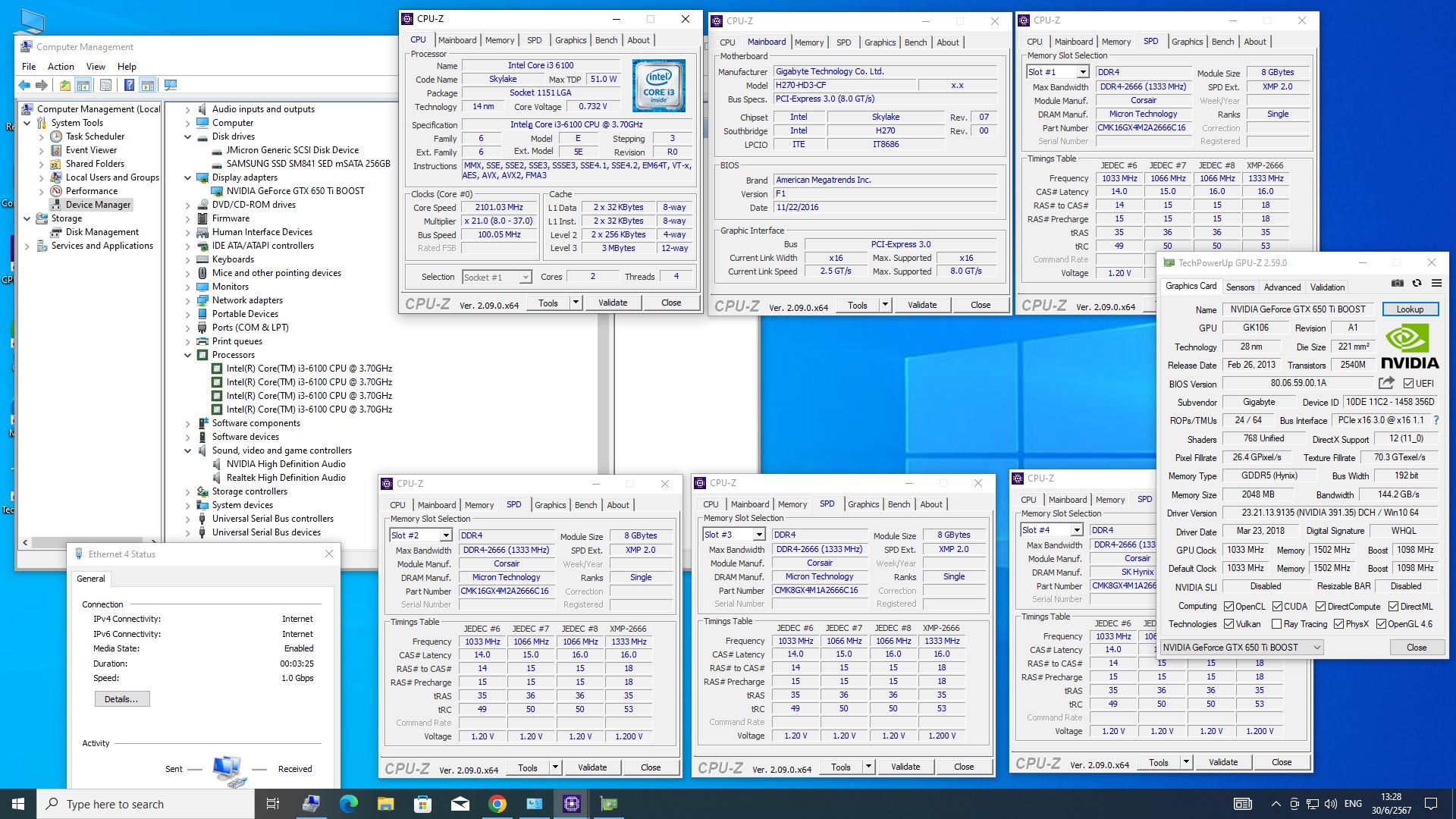Image resolution: width=1456 pixels, height=819 pixels.
Task: Open the Slot #3 memory slot dropdown
Action: 759,535
